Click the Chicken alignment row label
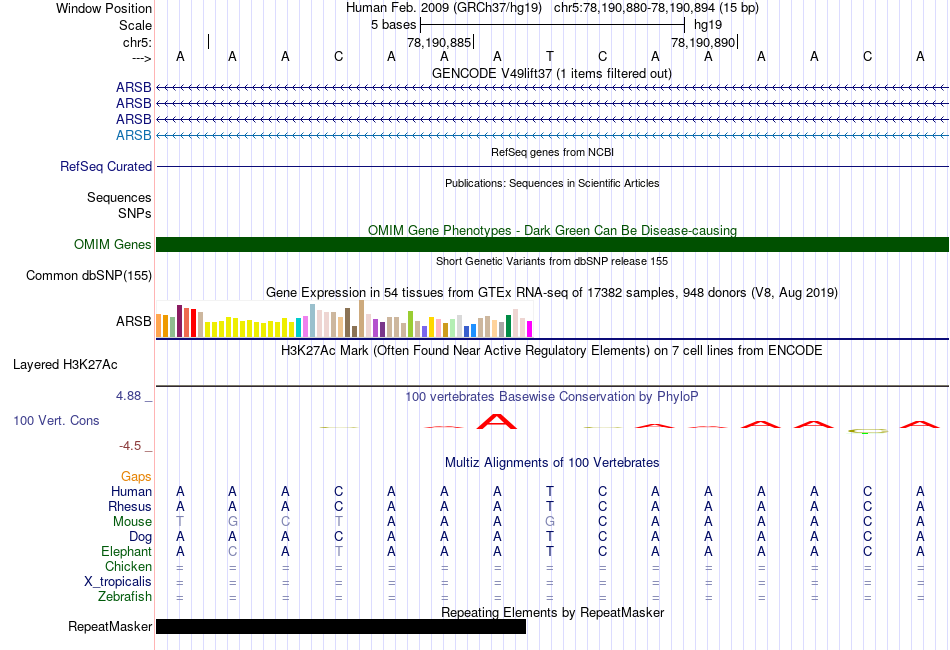Screen dimensions: 950x650 coord(128,566)
